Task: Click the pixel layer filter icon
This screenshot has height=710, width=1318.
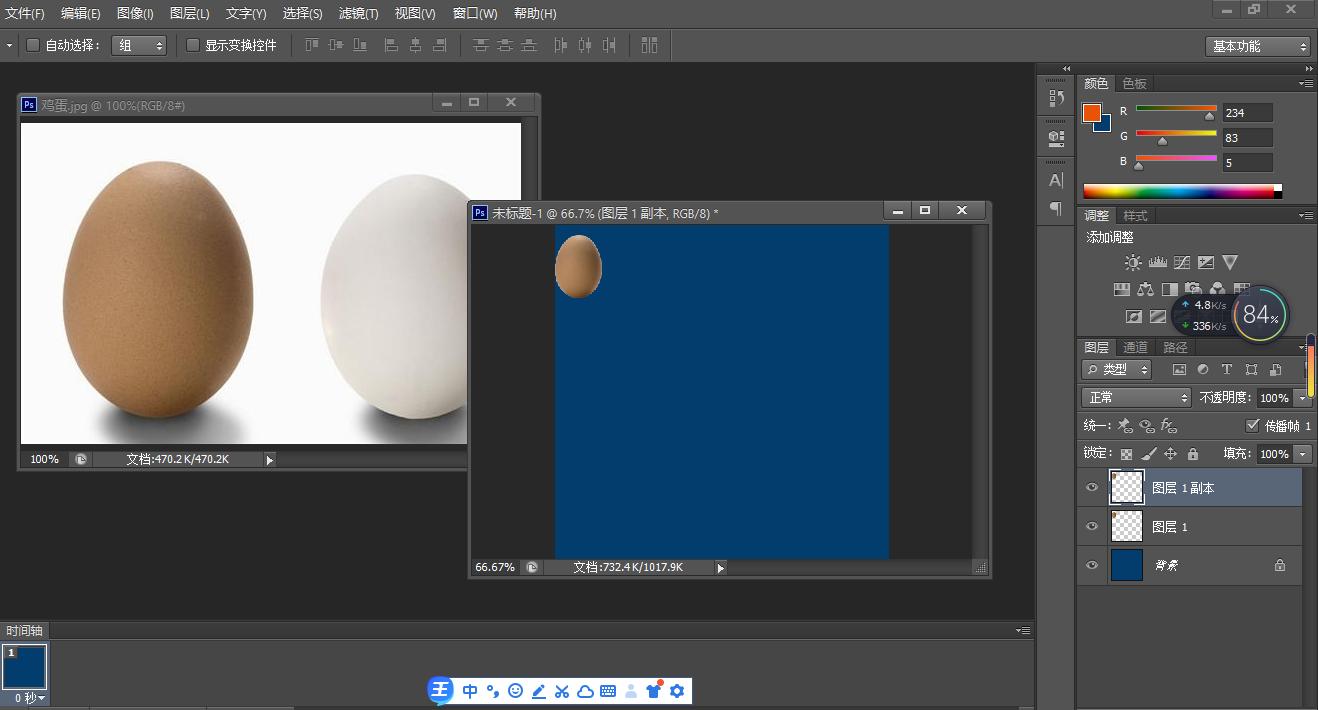Action: click(x=1179, y=369)
